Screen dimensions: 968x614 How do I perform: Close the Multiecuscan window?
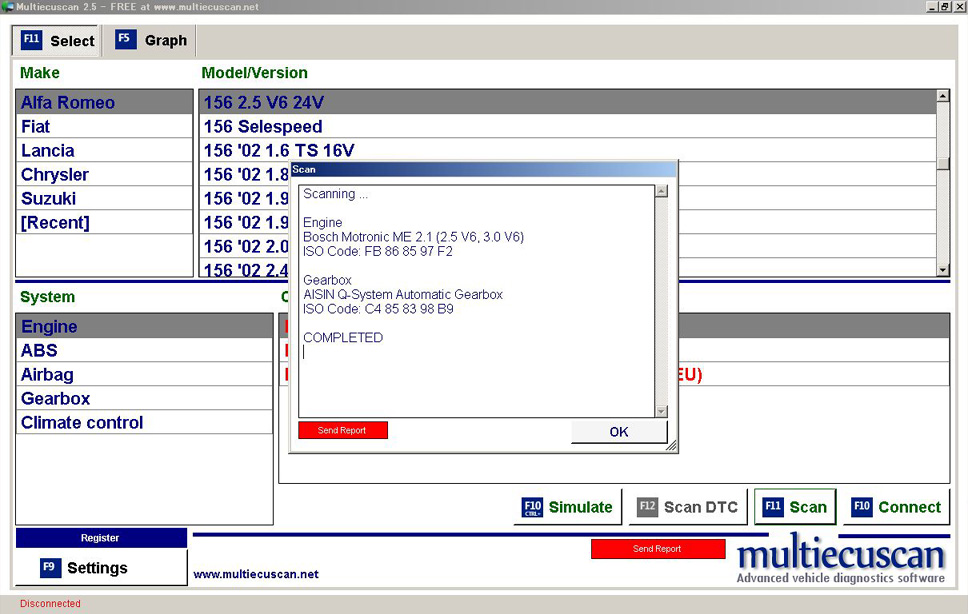pos(960,7)
